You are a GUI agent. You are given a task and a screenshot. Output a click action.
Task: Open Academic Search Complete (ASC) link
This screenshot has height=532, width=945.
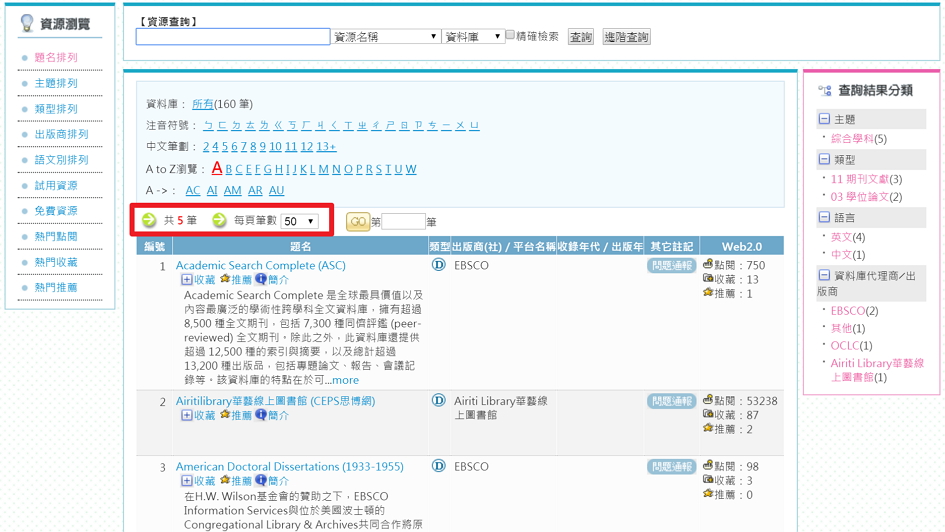pos(260,265)
